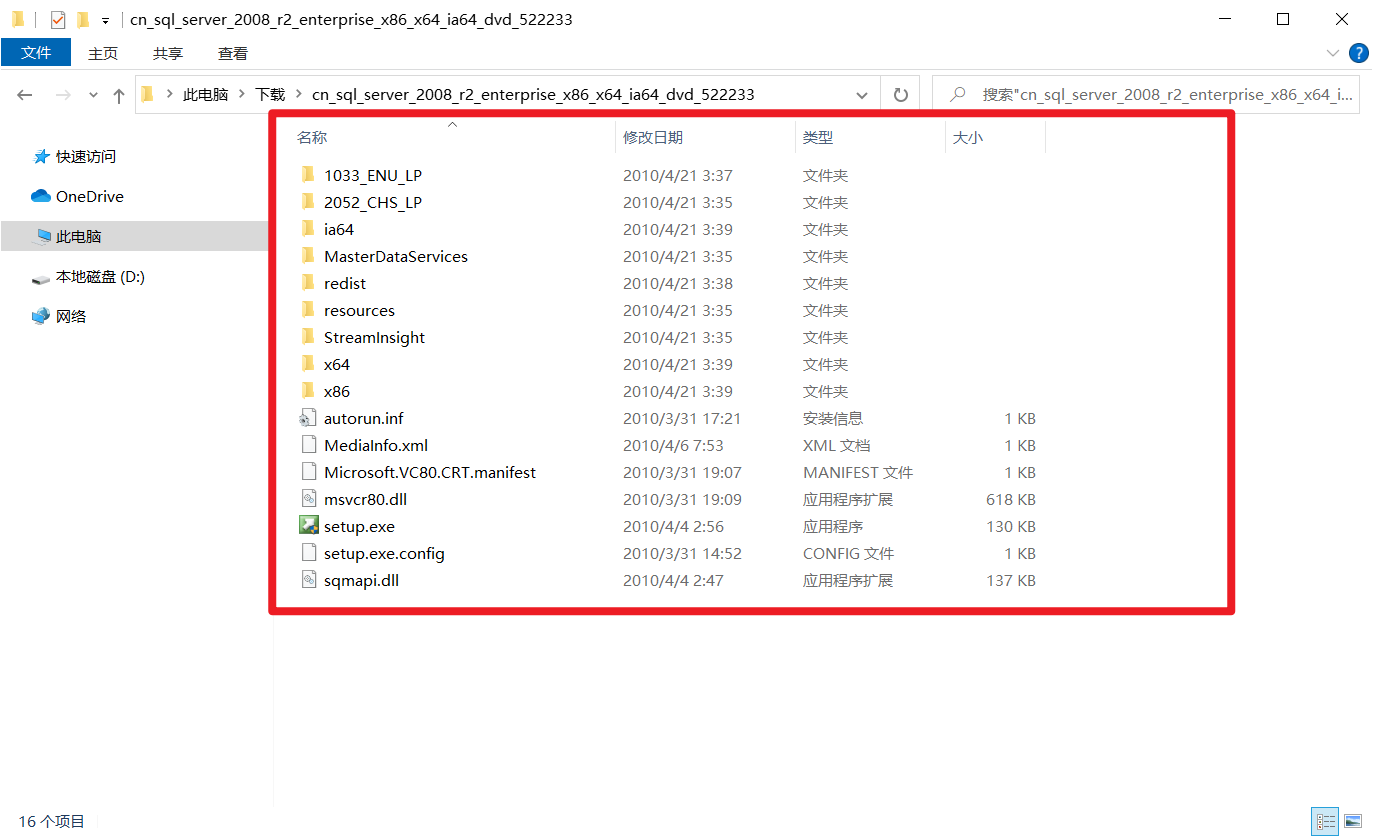Select the file name setup.exe.config

(384, 553)
